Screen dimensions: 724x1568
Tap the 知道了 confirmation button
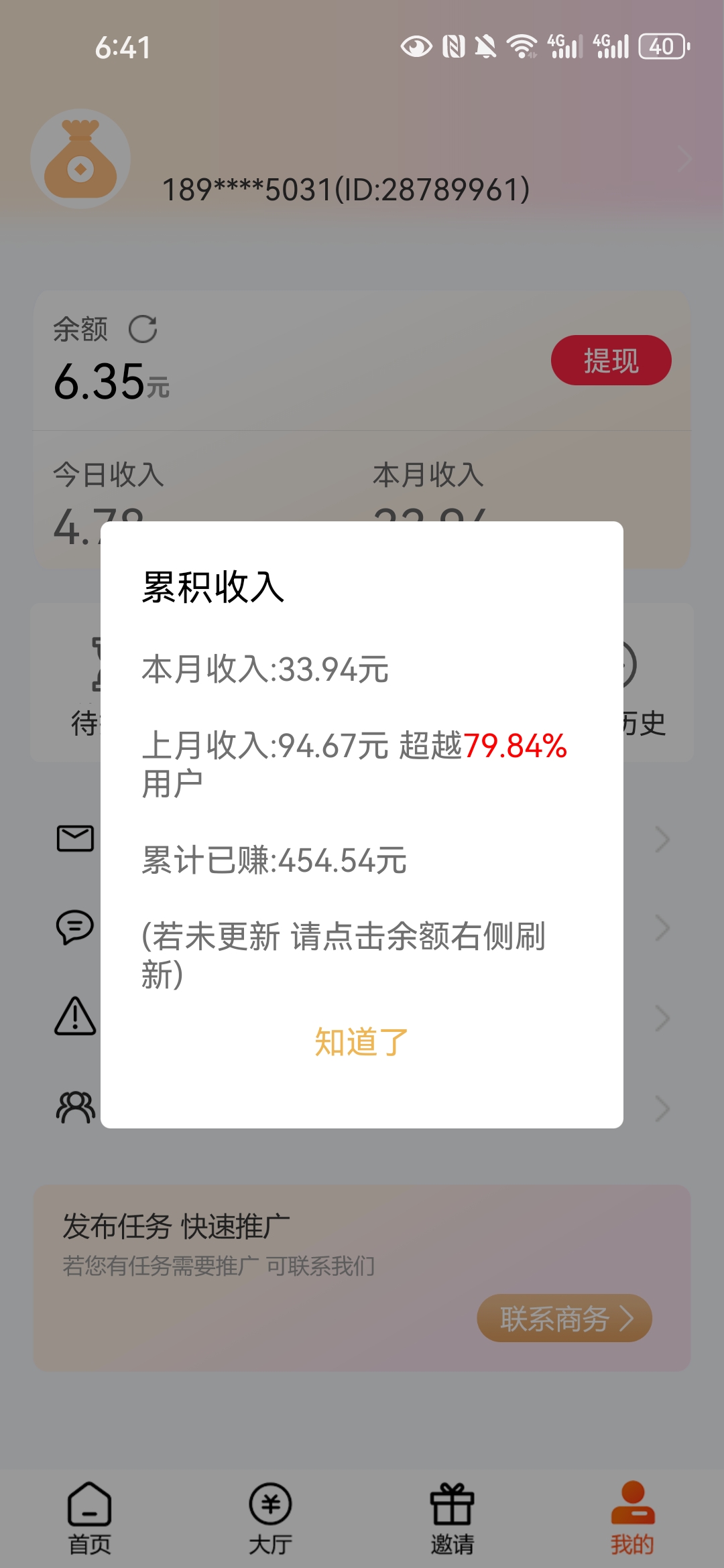tap(361, 1042)
